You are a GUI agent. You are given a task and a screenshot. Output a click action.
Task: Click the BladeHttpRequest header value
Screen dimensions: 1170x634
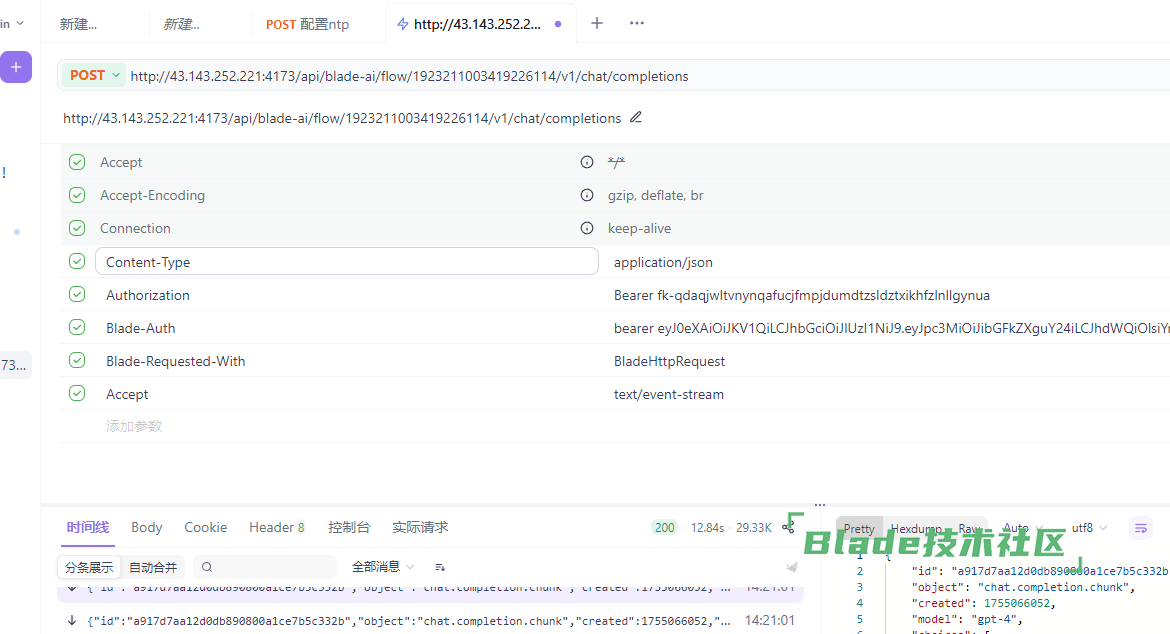click(x=669, y=361)
